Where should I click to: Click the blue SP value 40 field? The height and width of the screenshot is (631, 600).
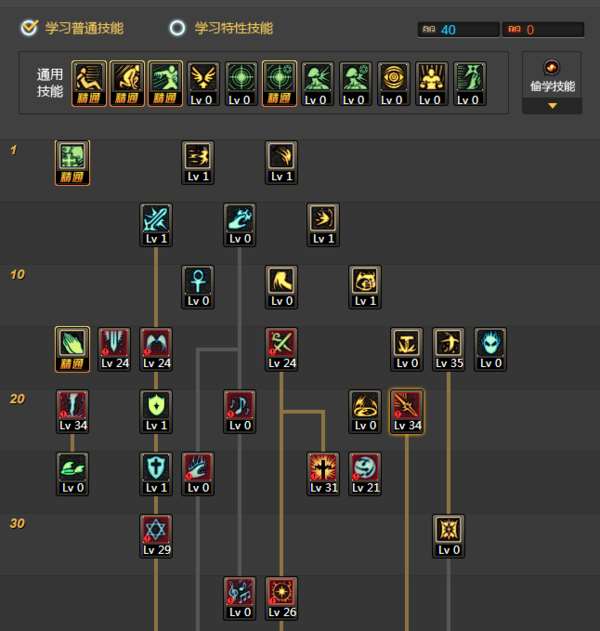458,29
